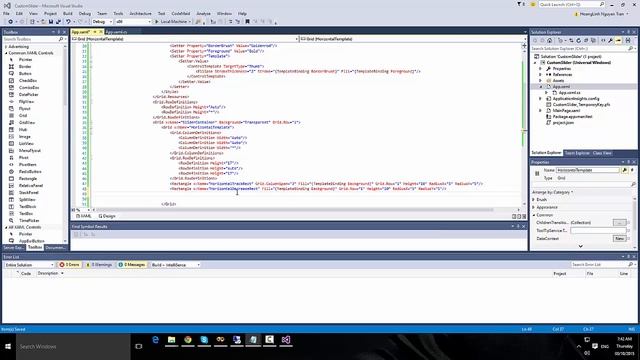Click the wrench icon in Solution Explorer toolbar
The image size is (640, 360).
pyautogui.click(x=610, y=40)
